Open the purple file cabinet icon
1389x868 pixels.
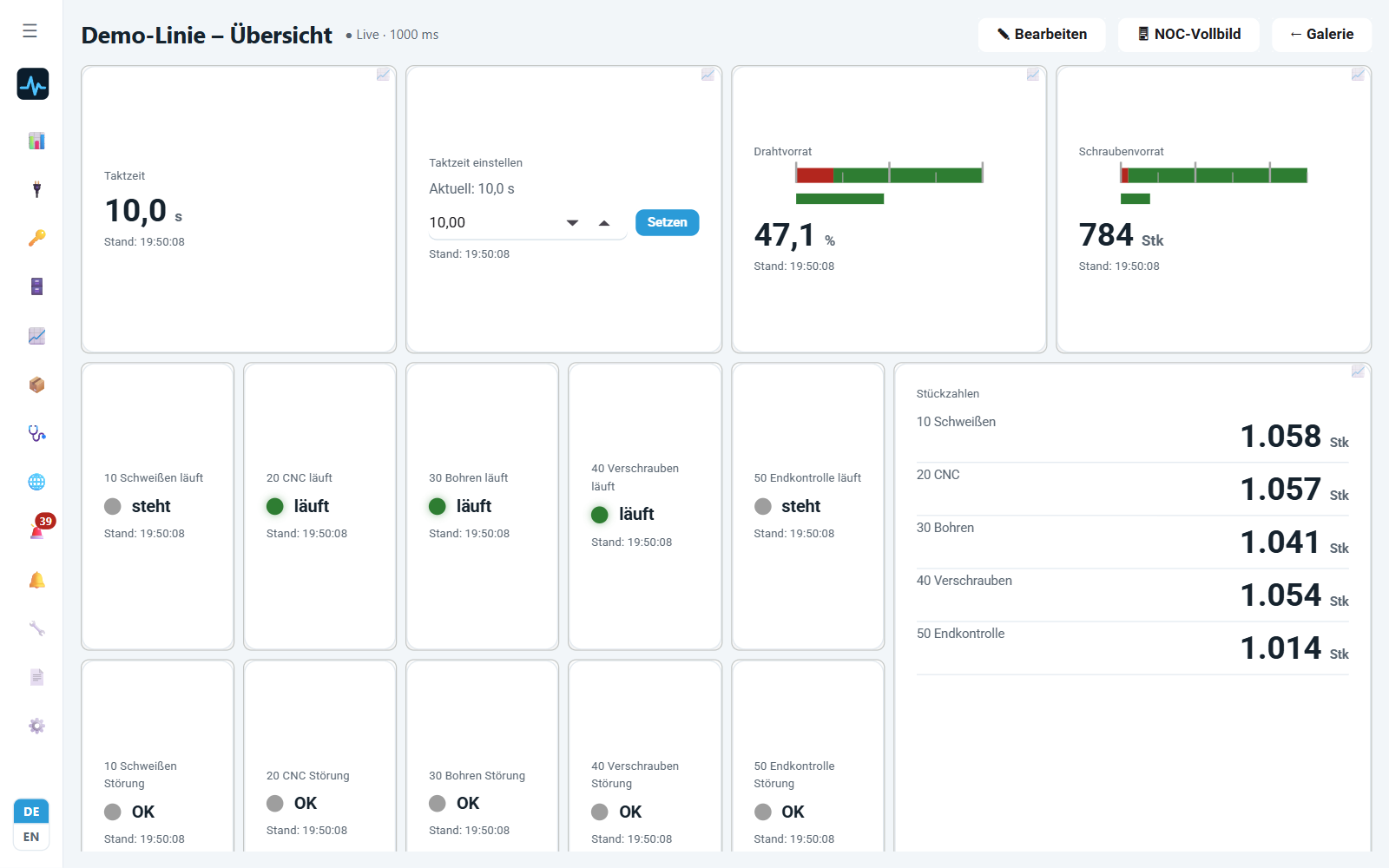tap(36, 286)
